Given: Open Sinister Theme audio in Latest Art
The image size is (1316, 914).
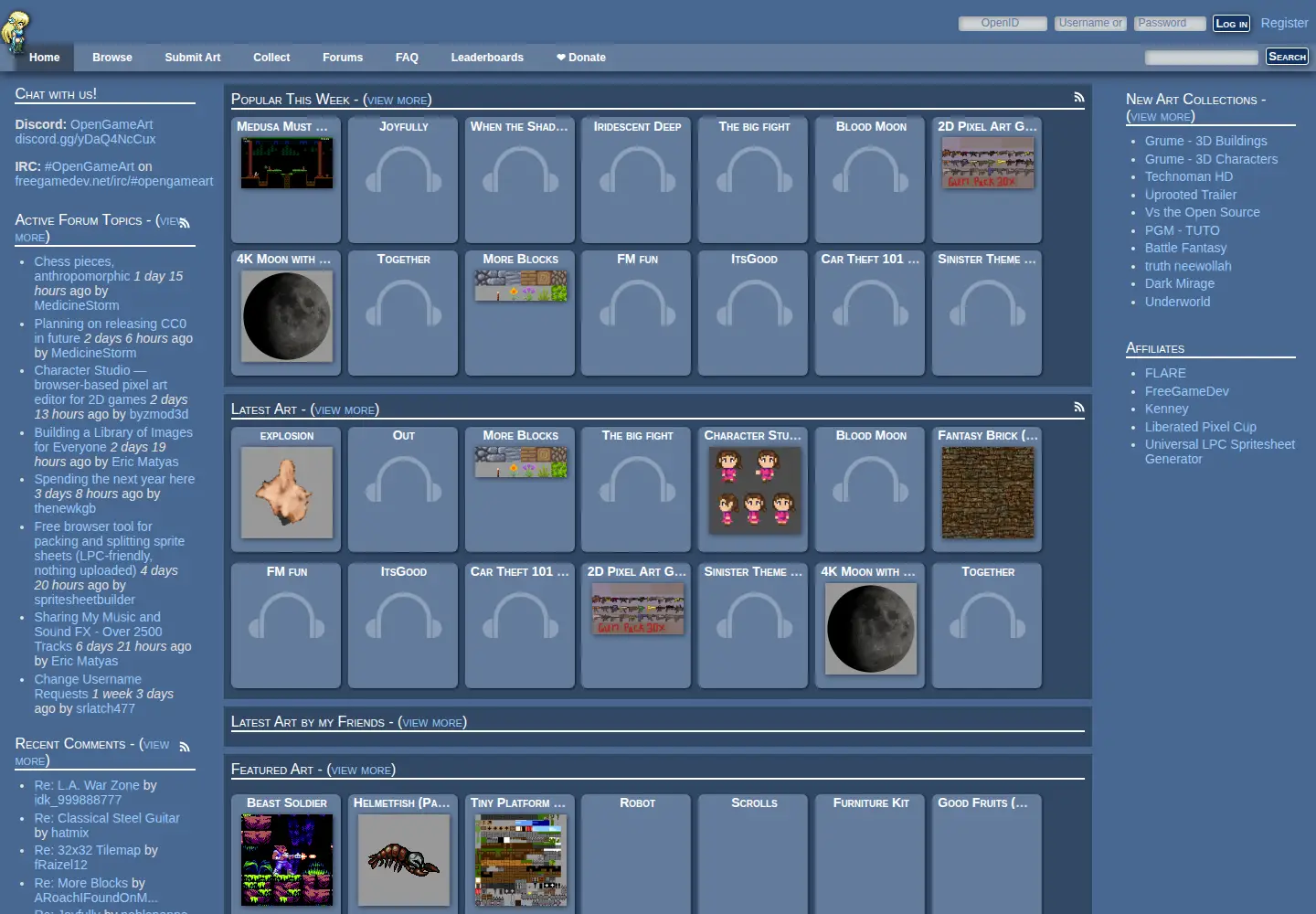Looking at the screenshot, I should pyautogui.click(x=754, y=615).
